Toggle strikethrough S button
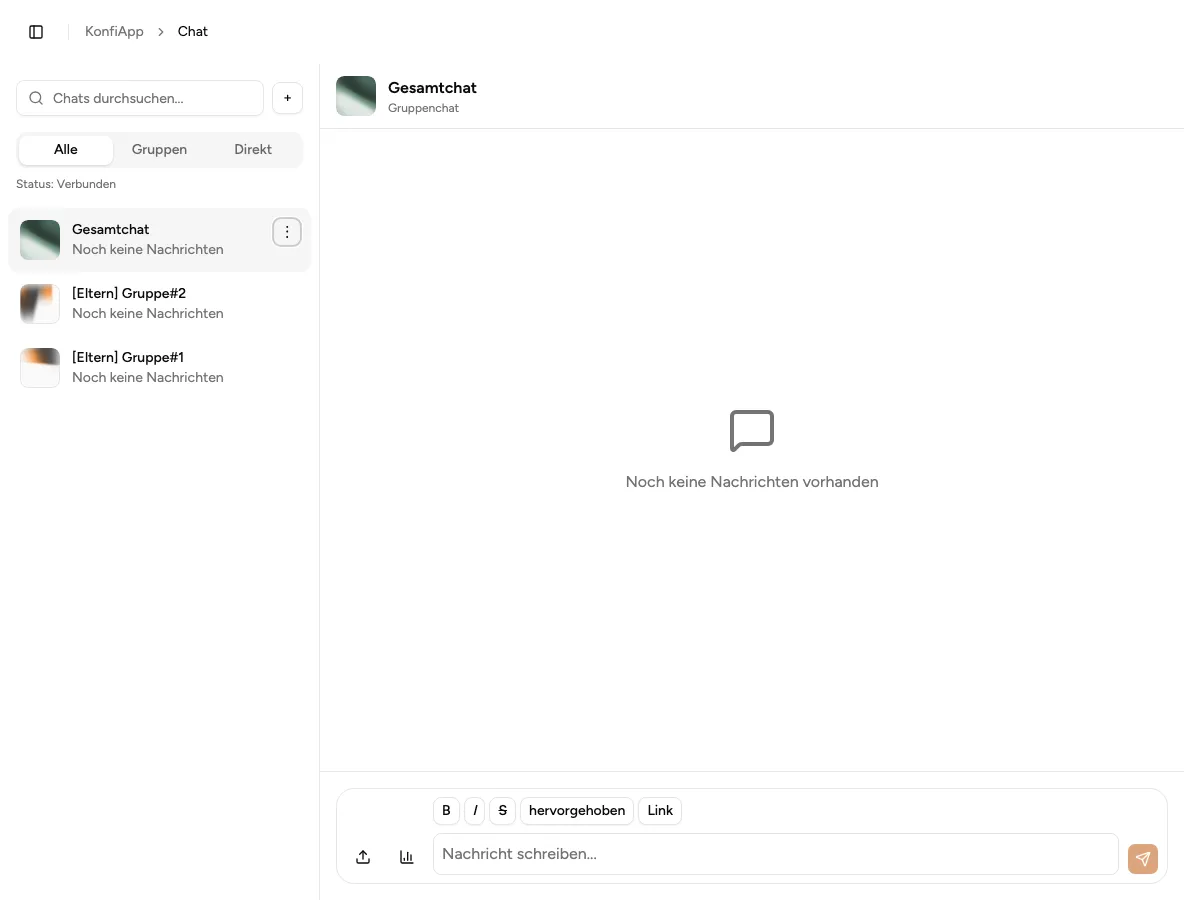 (x=502, y=810)
